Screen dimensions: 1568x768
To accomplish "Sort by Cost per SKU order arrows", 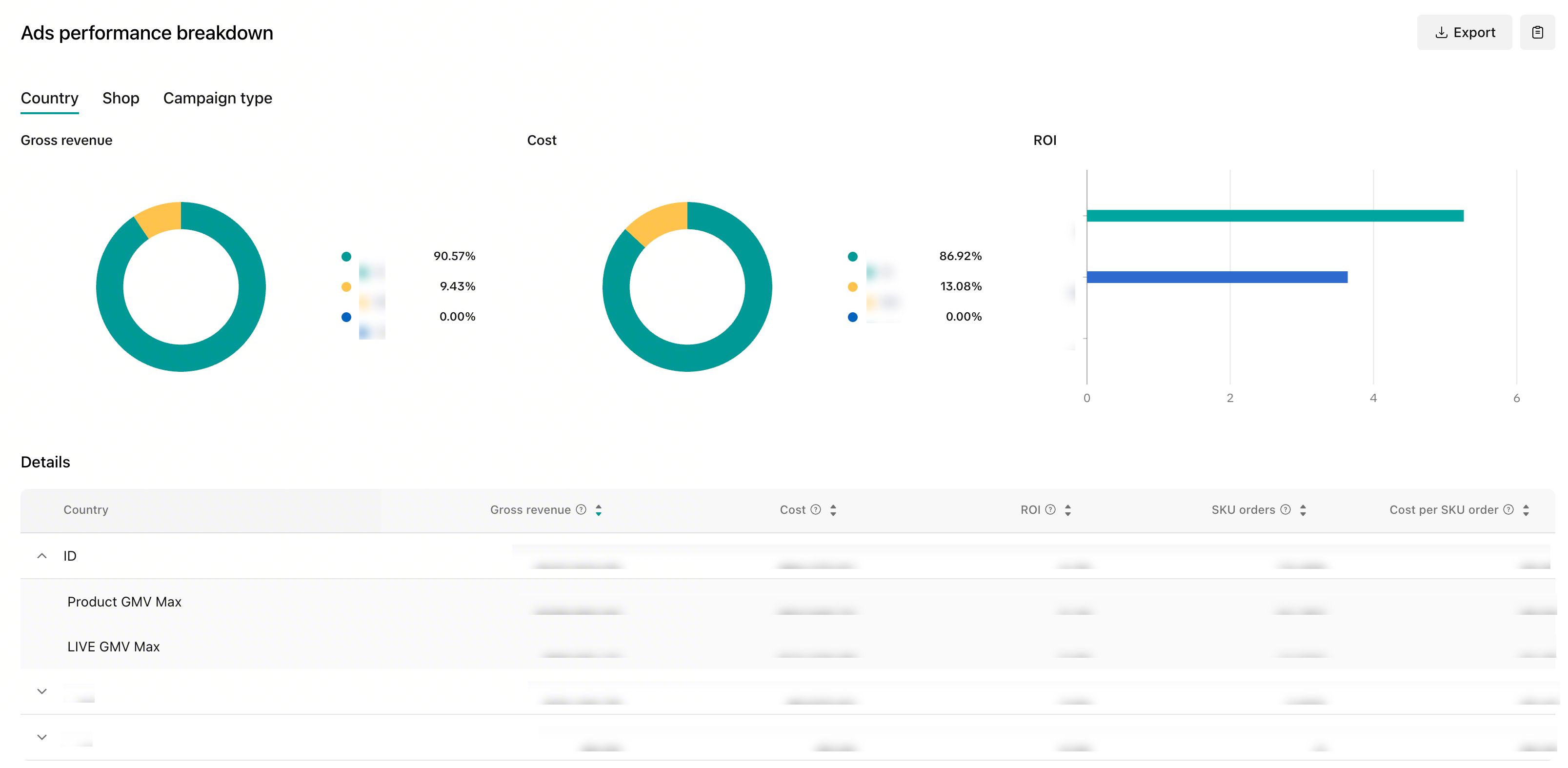I will (x=1526, y=510).
